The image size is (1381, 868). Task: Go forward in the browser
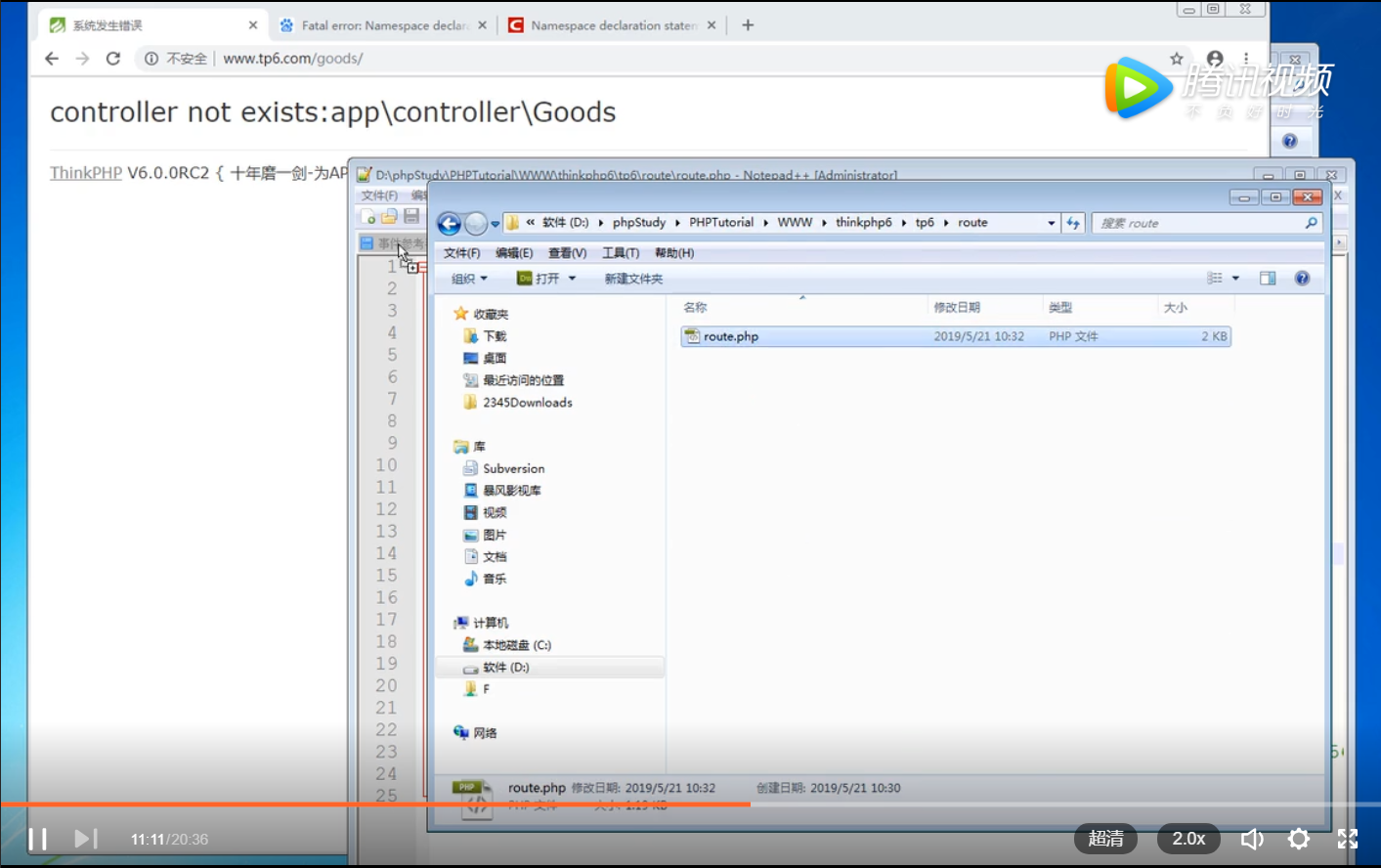[82, 59]
